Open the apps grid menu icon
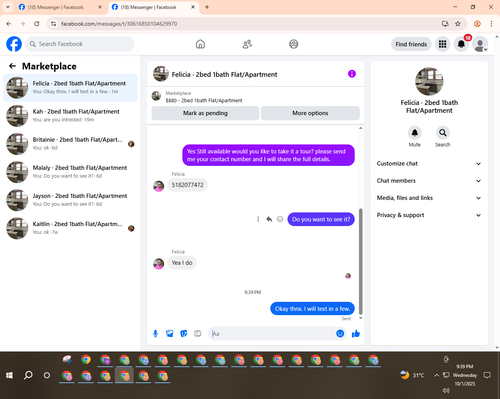The width and height of the screenshot is (500, 399). tap(442, 44)
